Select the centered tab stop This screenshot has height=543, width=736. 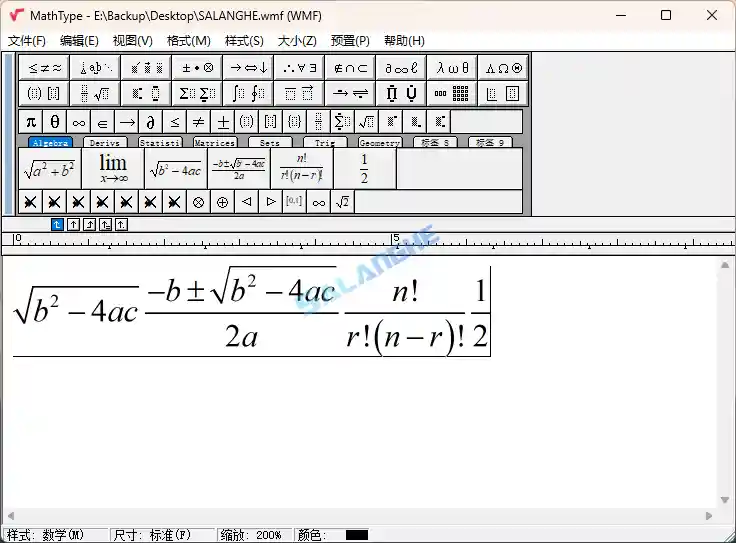click(73, 225)
